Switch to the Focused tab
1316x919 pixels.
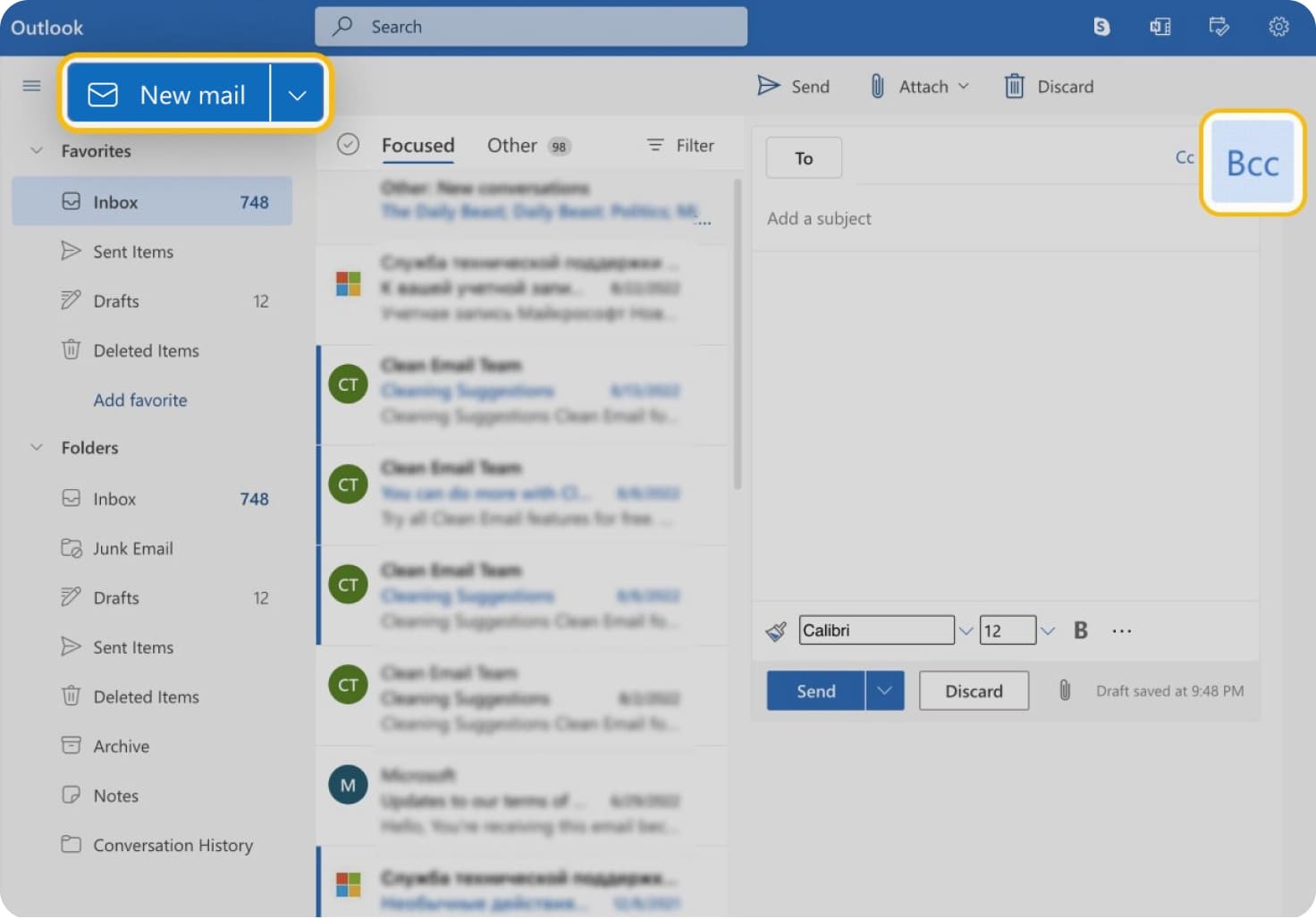pos(418,145)
